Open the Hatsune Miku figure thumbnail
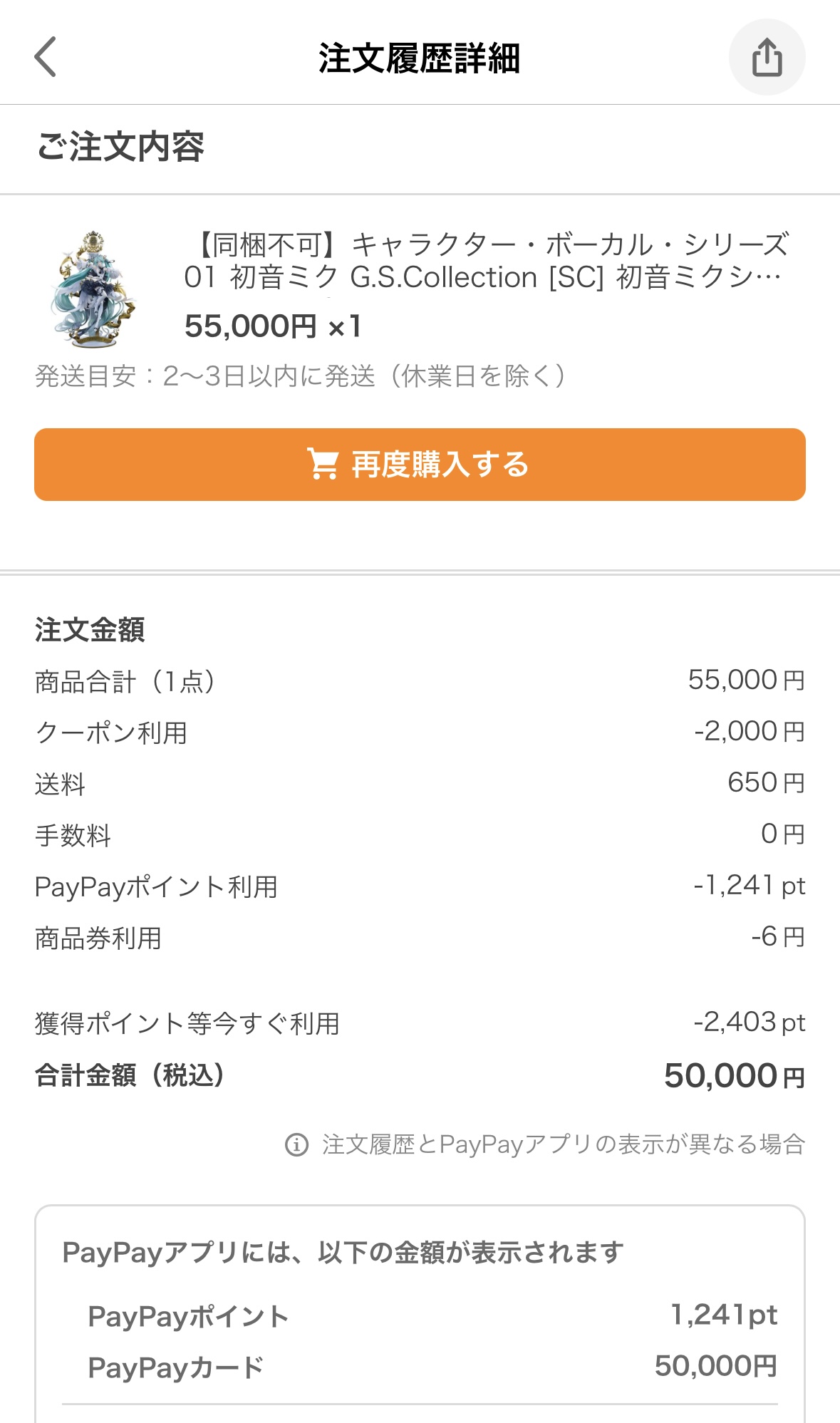Viewport: 840px width, 1423px height. tap(93, 289)
